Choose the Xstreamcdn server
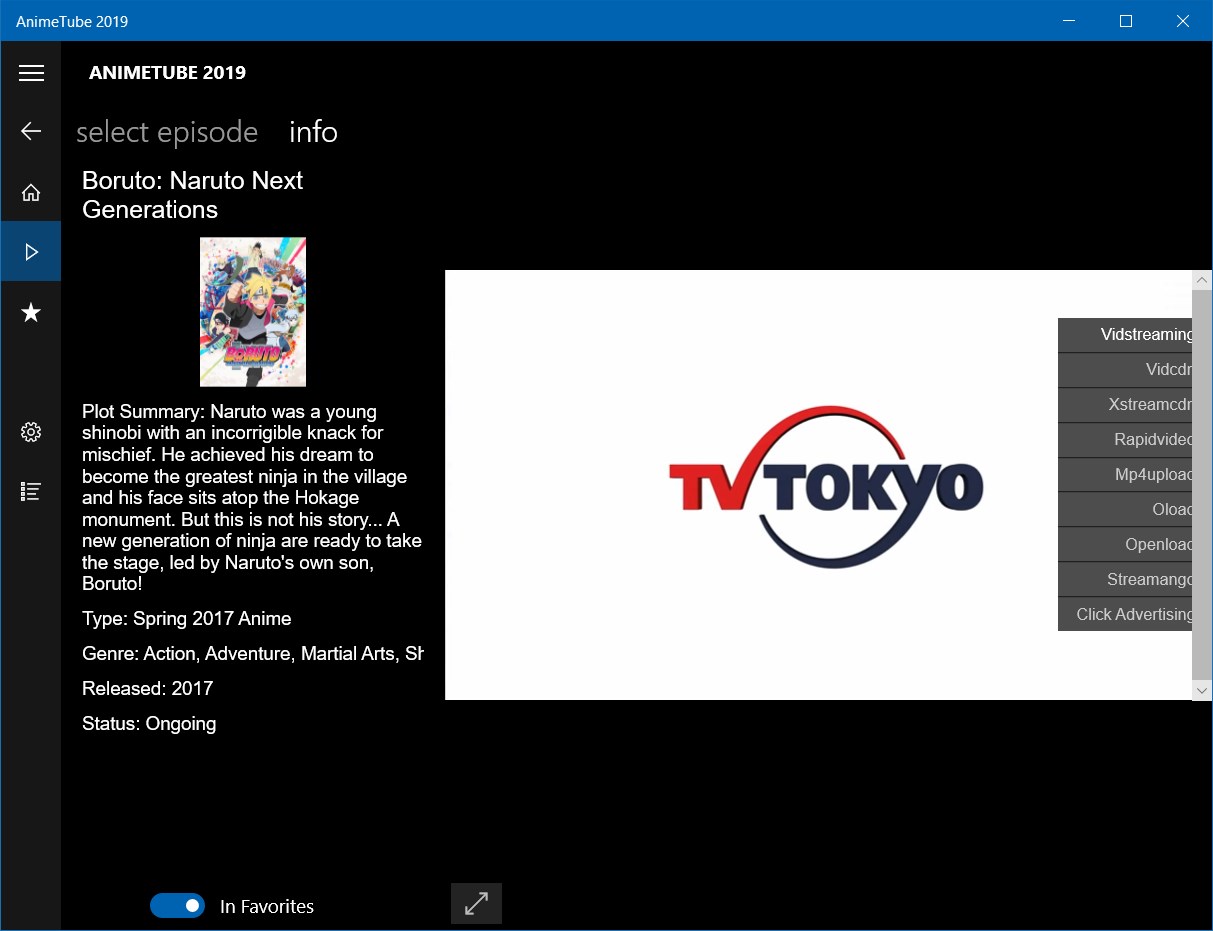Image resolution: width=1213 pixels, height=931 pixels. coord(1125,405)
